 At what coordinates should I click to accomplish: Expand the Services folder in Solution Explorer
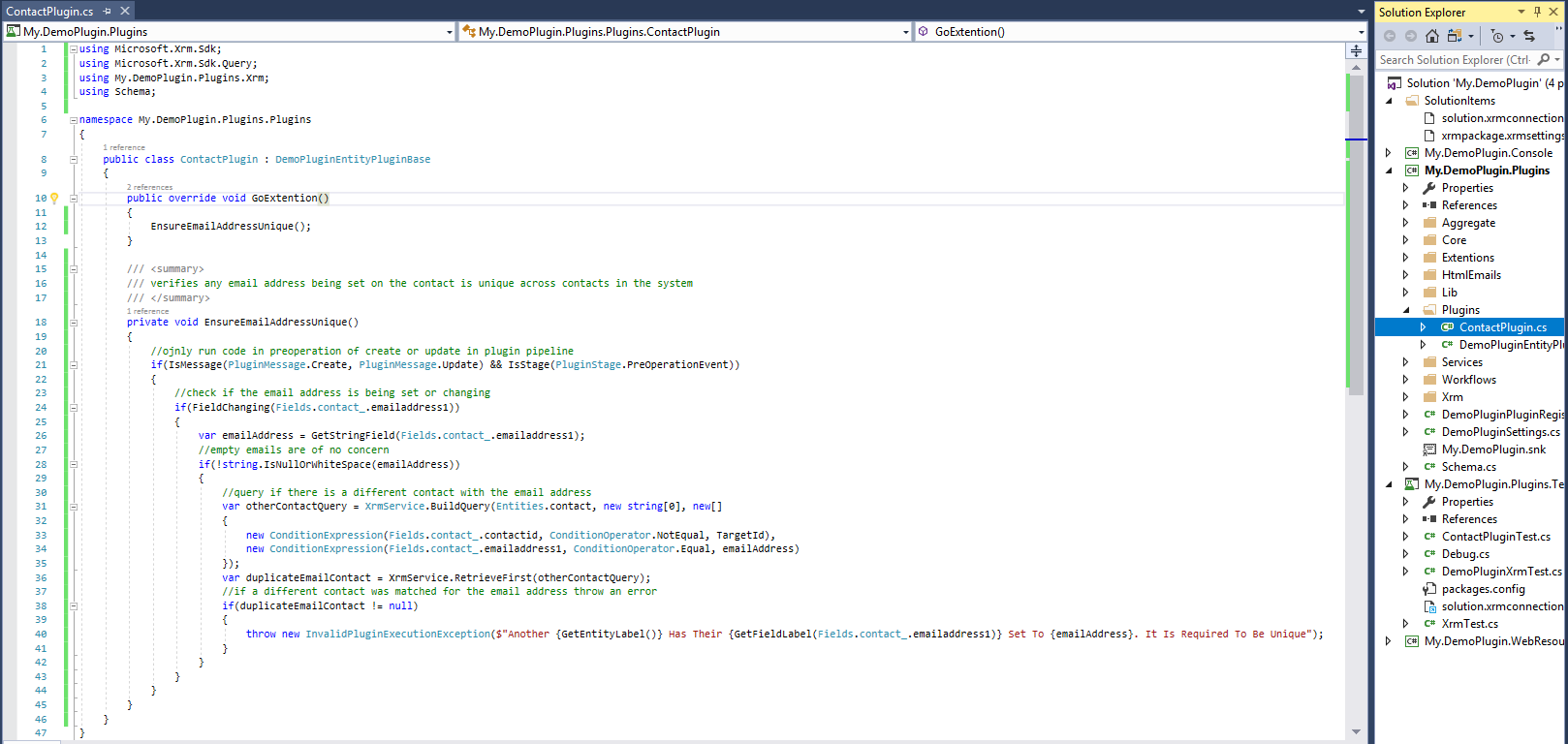pyautogui.click(x=1406, y=362)
